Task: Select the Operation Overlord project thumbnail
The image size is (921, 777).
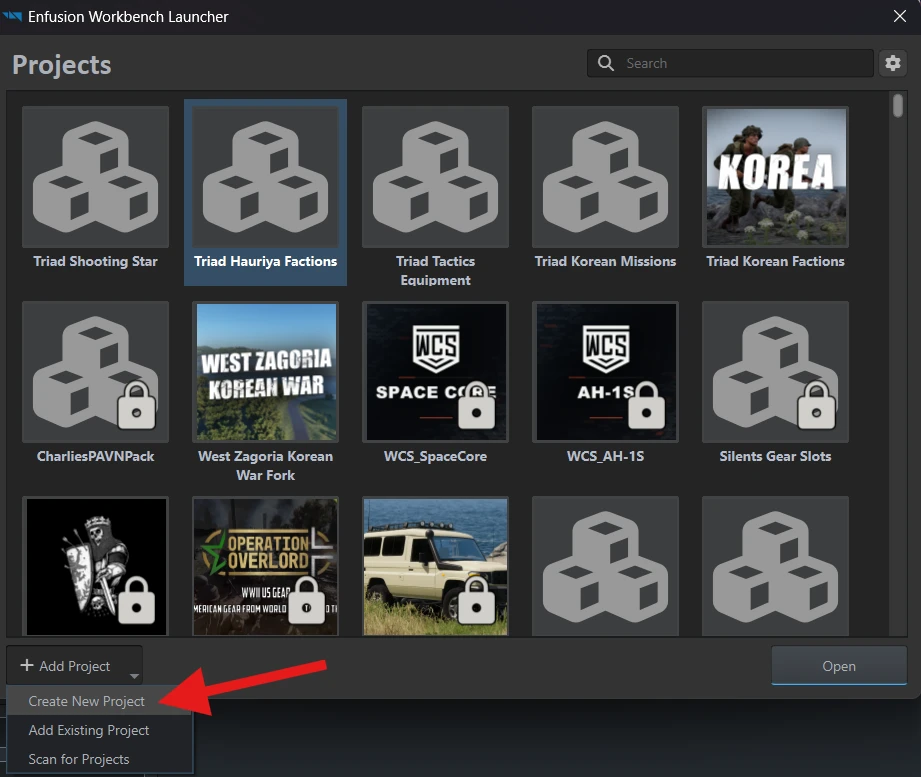Action: [x=265, y=566]
